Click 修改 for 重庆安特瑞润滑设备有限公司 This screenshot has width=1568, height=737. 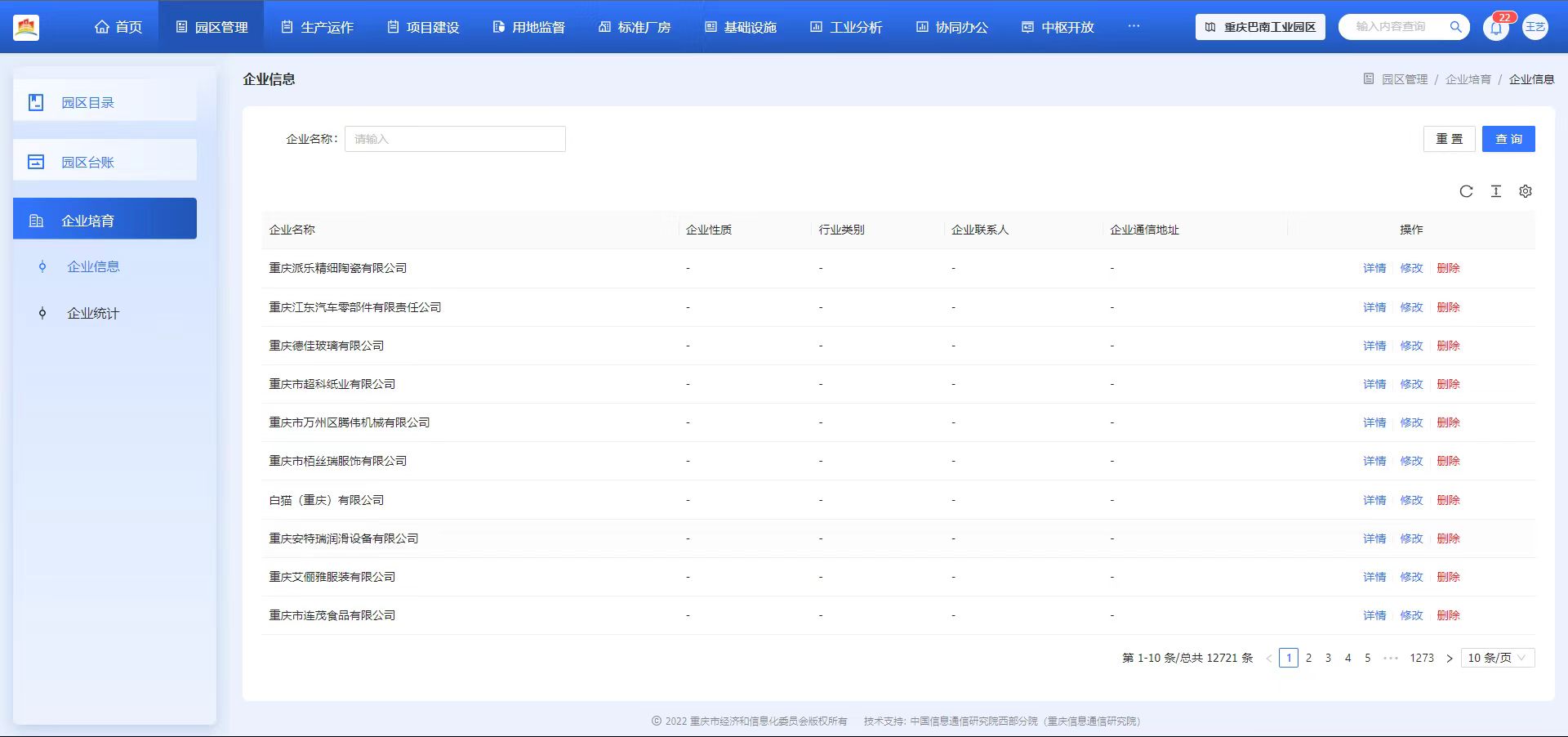[1411, 538]
